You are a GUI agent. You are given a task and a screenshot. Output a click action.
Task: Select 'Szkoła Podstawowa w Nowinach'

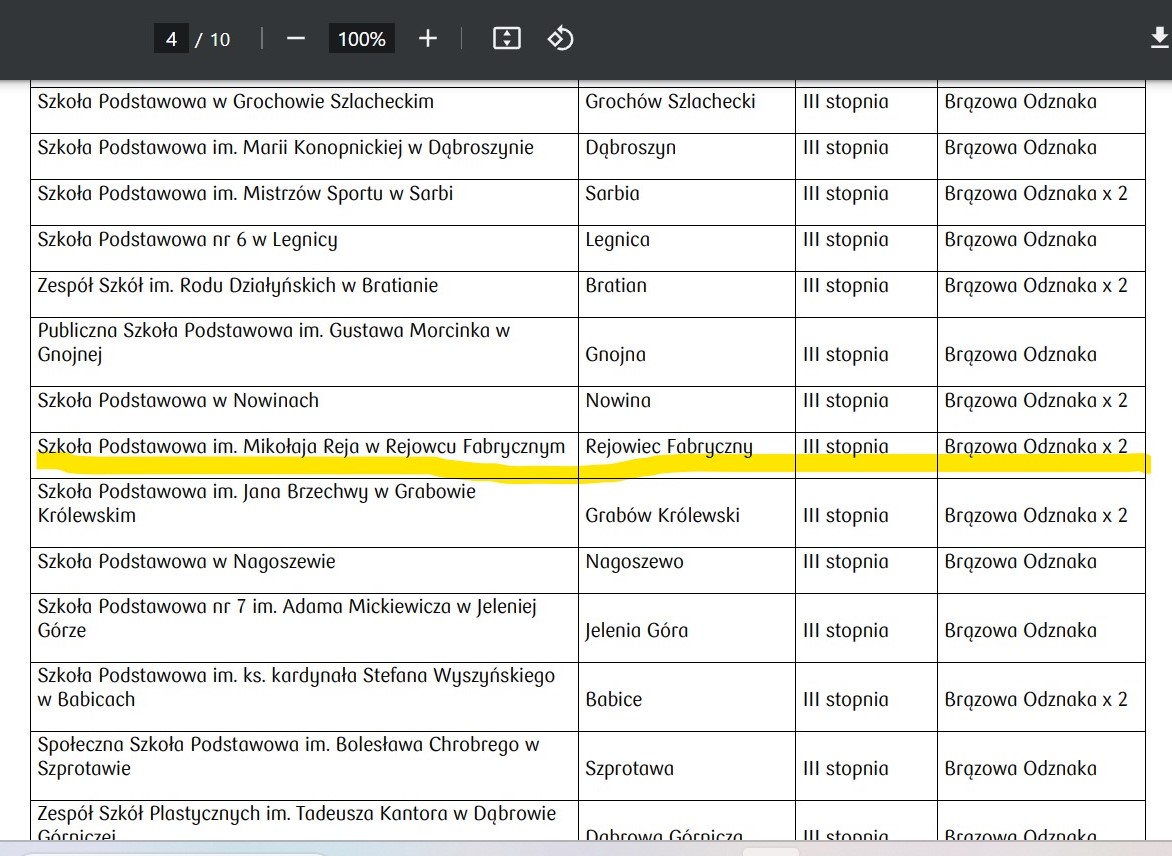point(178,401)
